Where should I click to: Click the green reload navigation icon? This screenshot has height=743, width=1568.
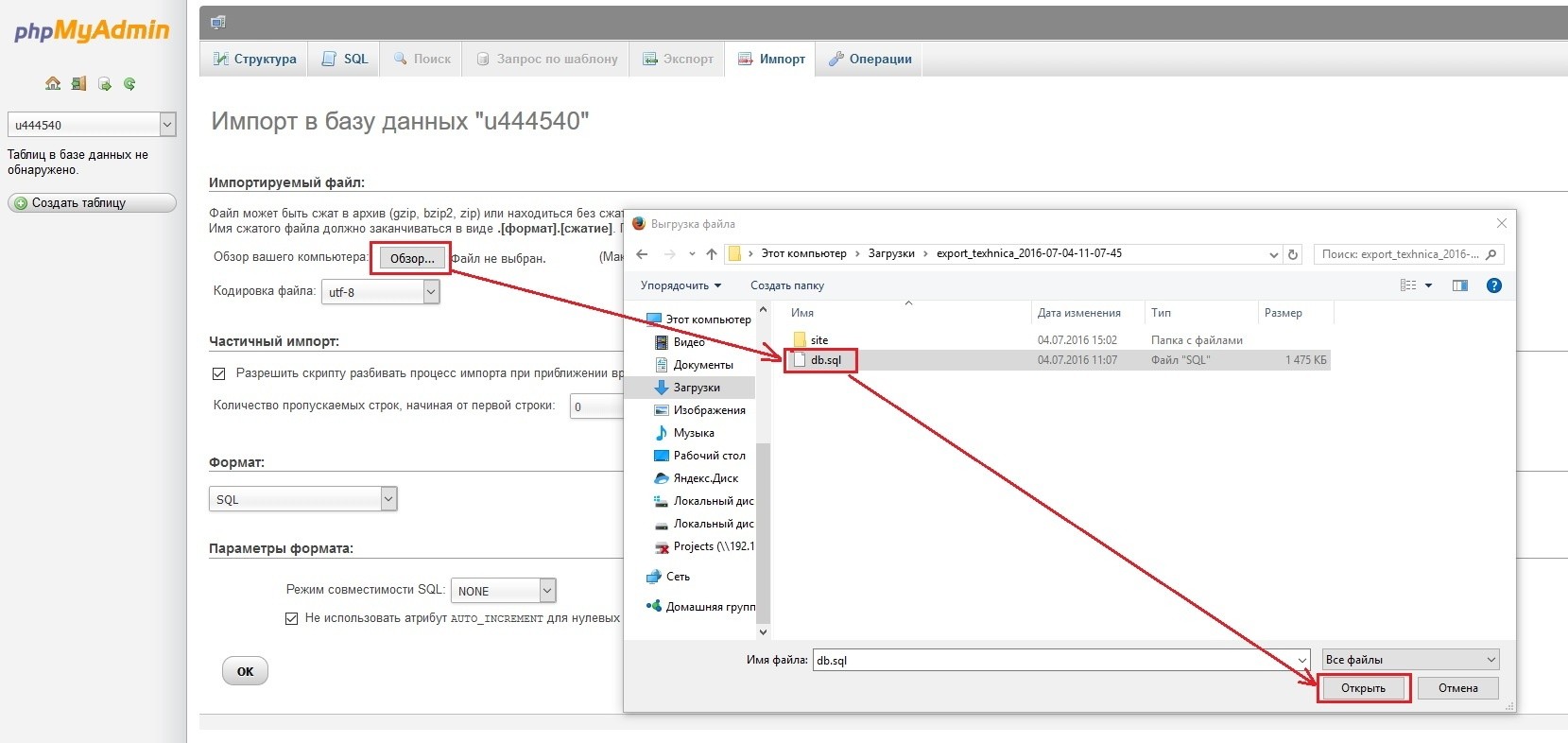coord(129,84)
